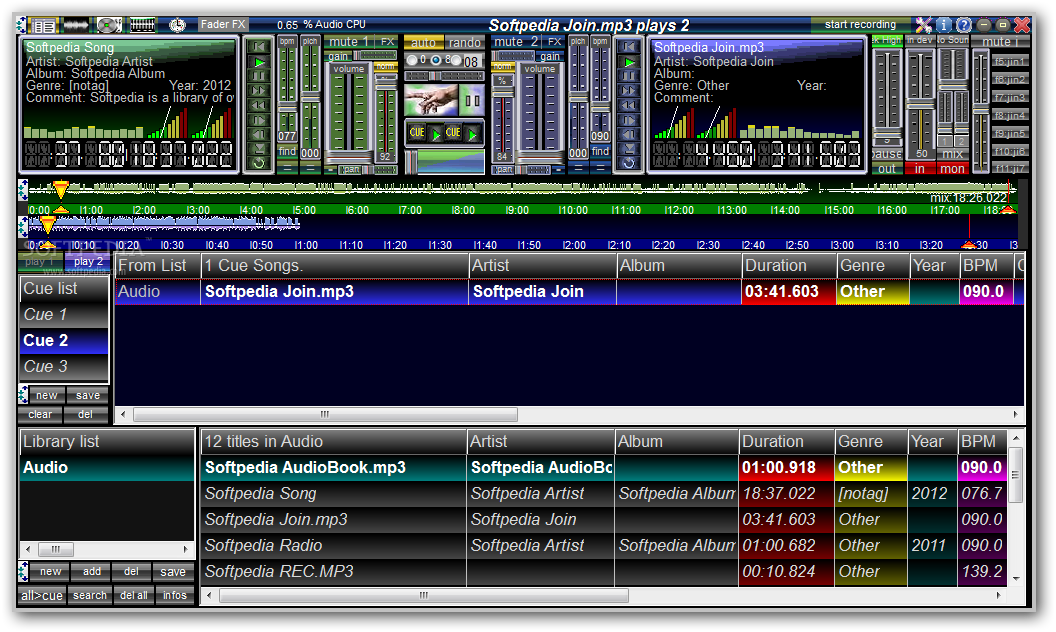Click the add button under Library list

click(x=92, y=571)
